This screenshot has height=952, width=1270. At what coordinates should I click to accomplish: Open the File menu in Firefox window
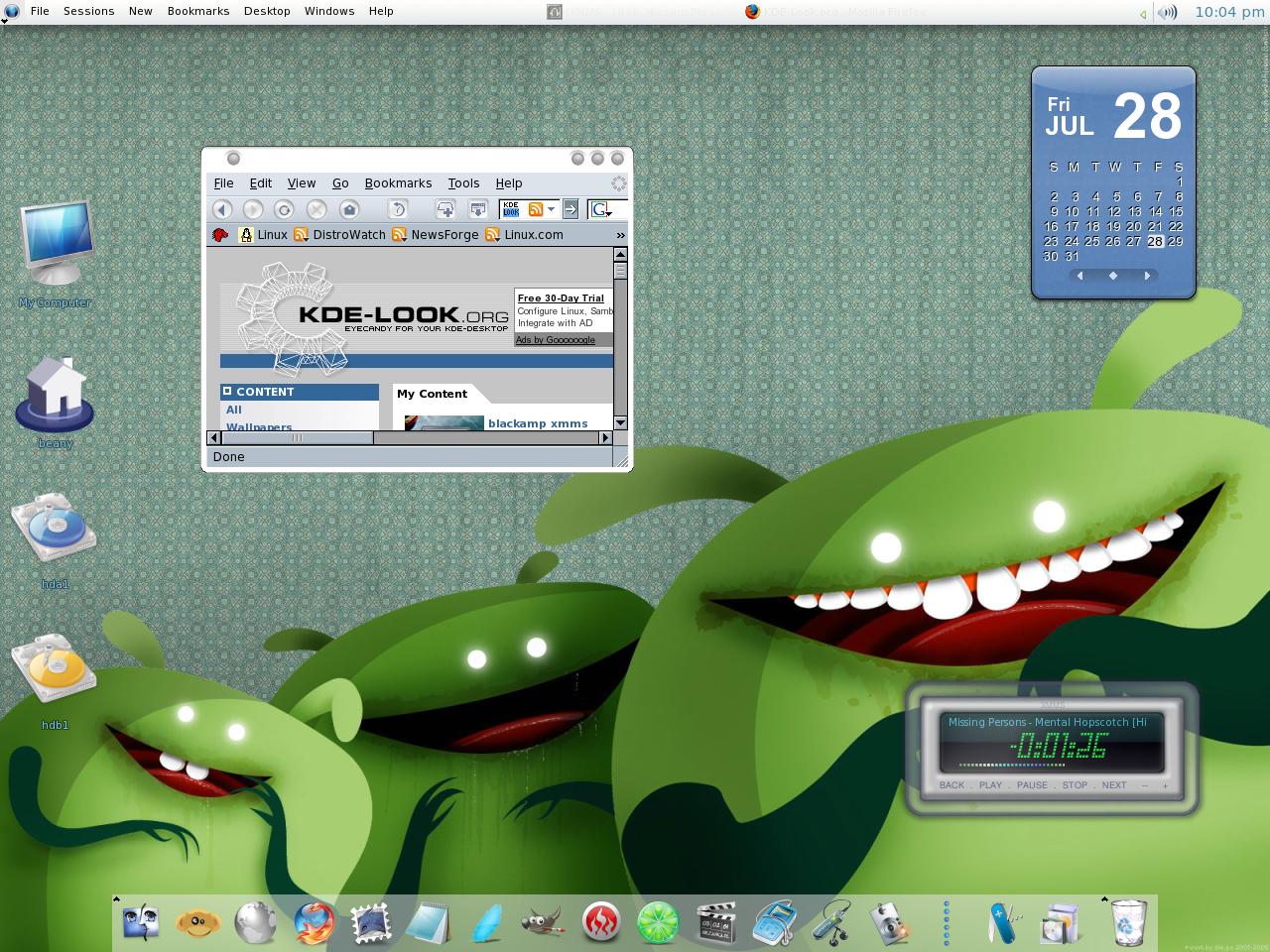[224, 183]
